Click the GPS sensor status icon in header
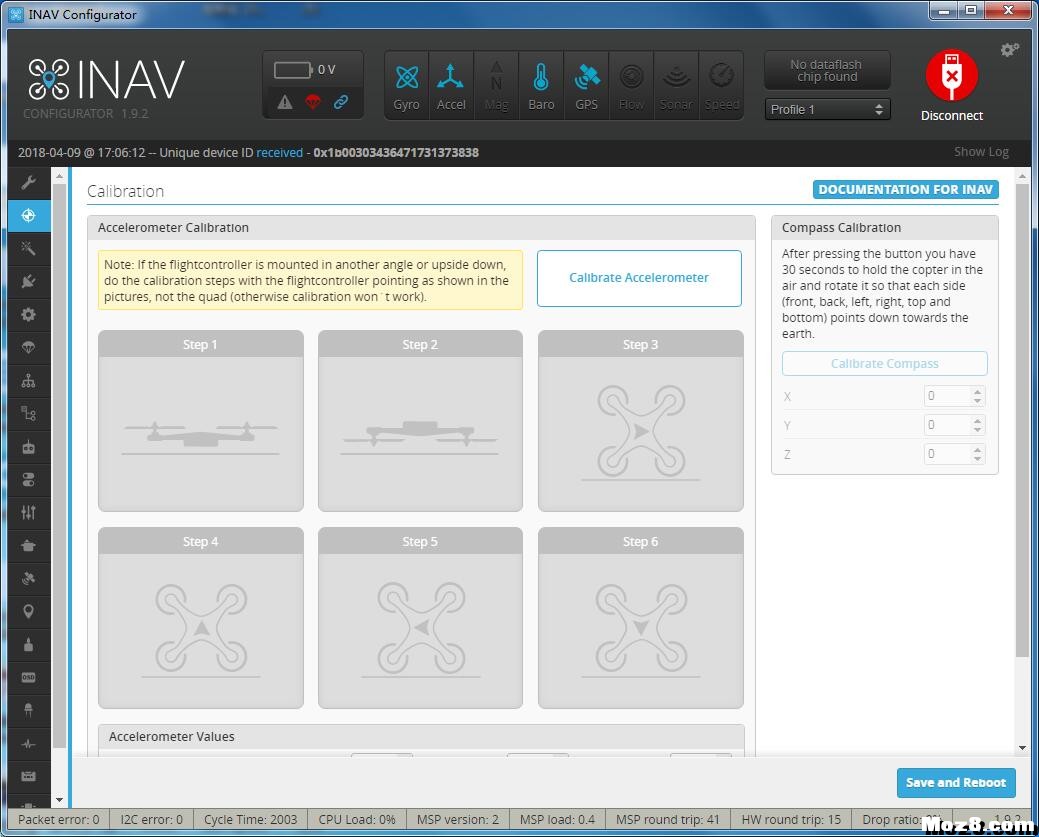The image size is (1039, 837). click(586, 85)
